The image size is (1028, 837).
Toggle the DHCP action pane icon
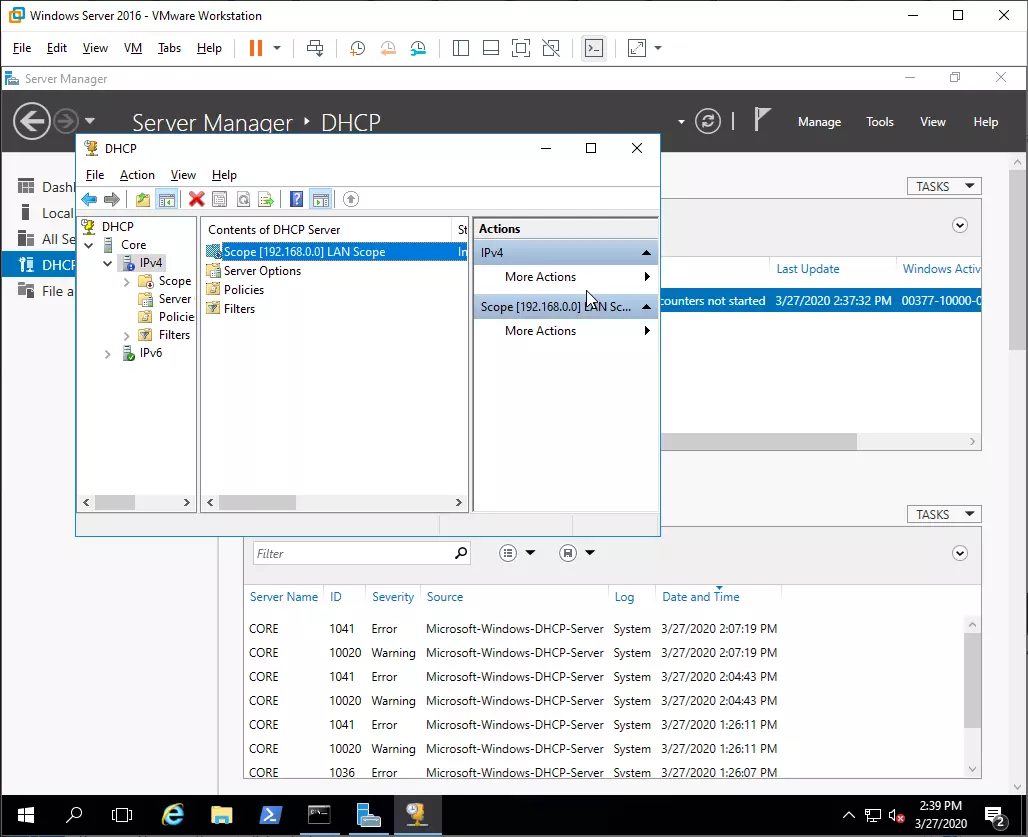pyautogui.click(x=321, y=199)
